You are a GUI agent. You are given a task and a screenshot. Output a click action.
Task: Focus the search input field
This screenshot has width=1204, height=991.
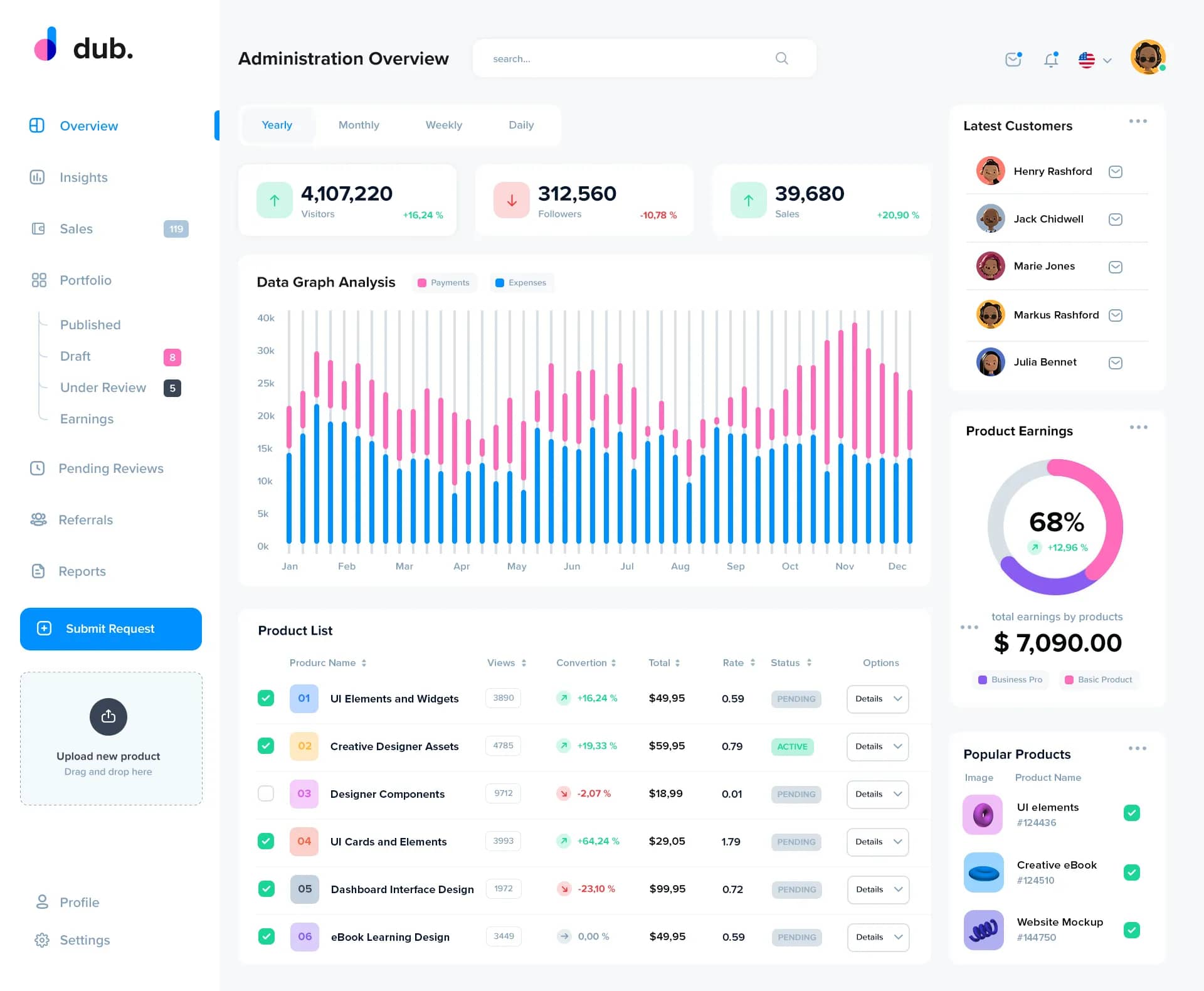click(645, 58)
